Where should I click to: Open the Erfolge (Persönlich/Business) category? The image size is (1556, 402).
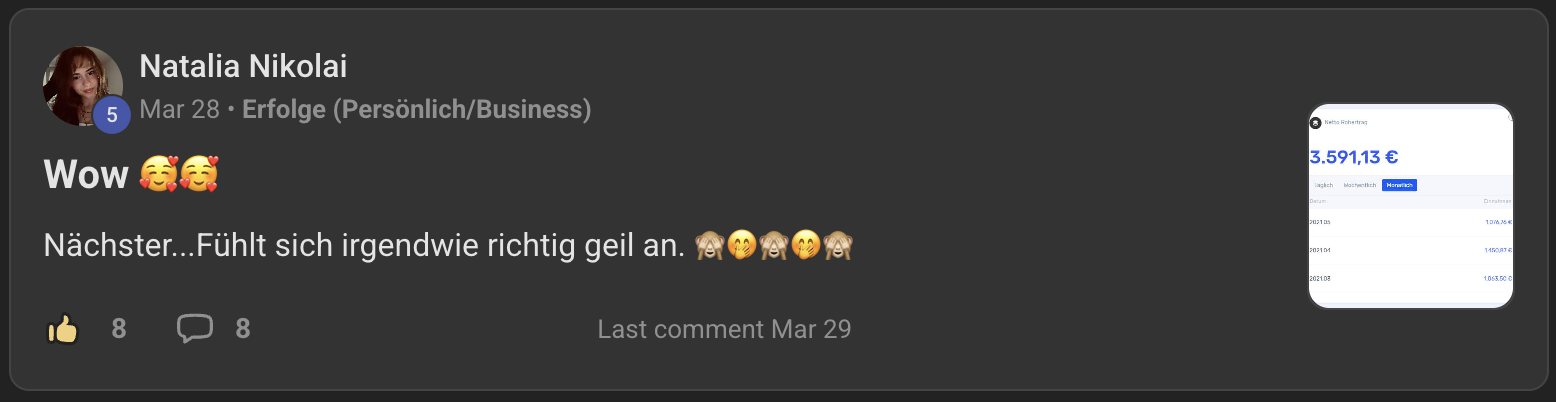point(416,109)
